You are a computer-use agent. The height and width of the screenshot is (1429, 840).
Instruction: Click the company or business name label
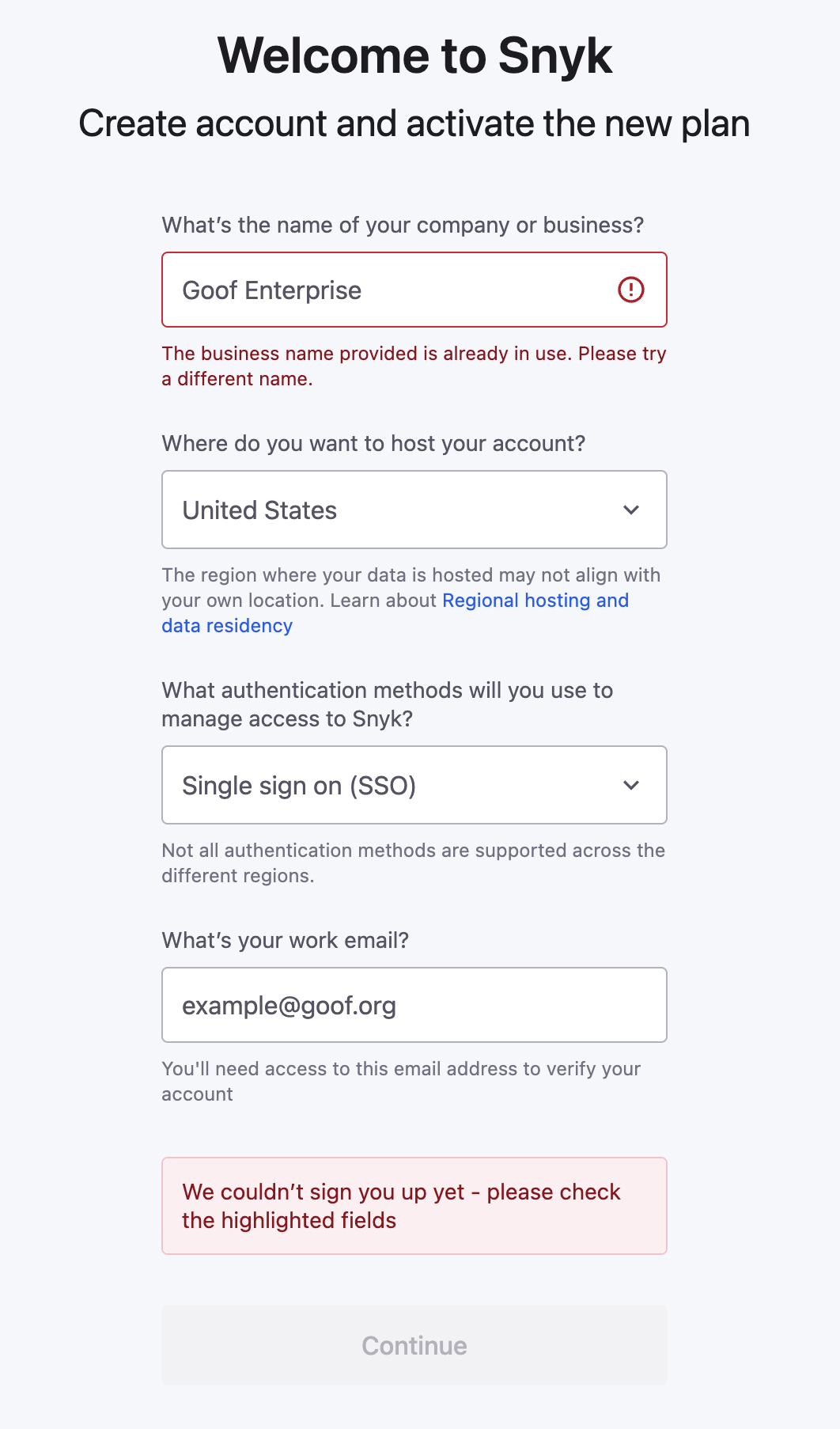403,226
